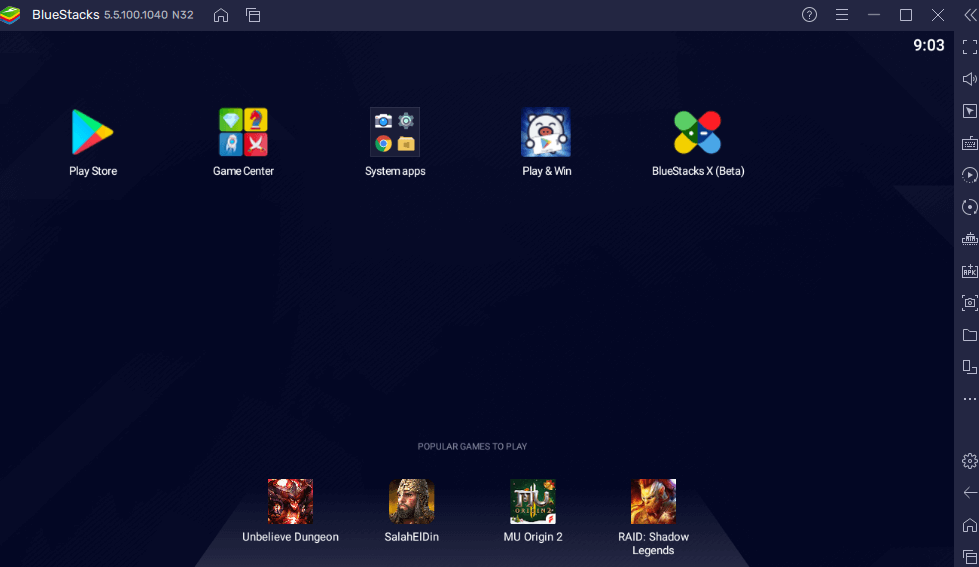
Task: Open the Play & Win app
Action: coord(546,132)
